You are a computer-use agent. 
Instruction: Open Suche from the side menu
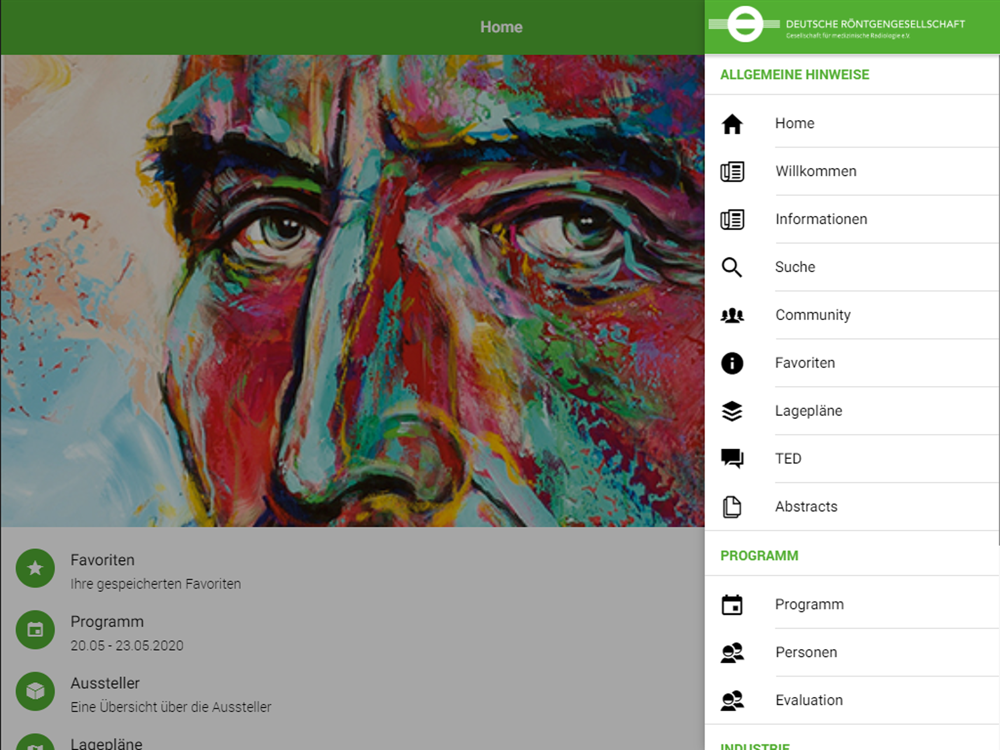(852, 267)
